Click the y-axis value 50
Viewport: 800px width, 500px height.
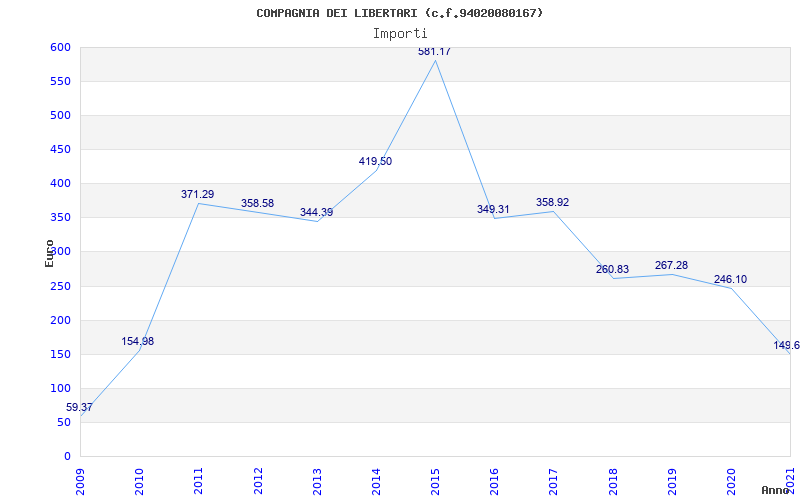(x=64, y=422)
